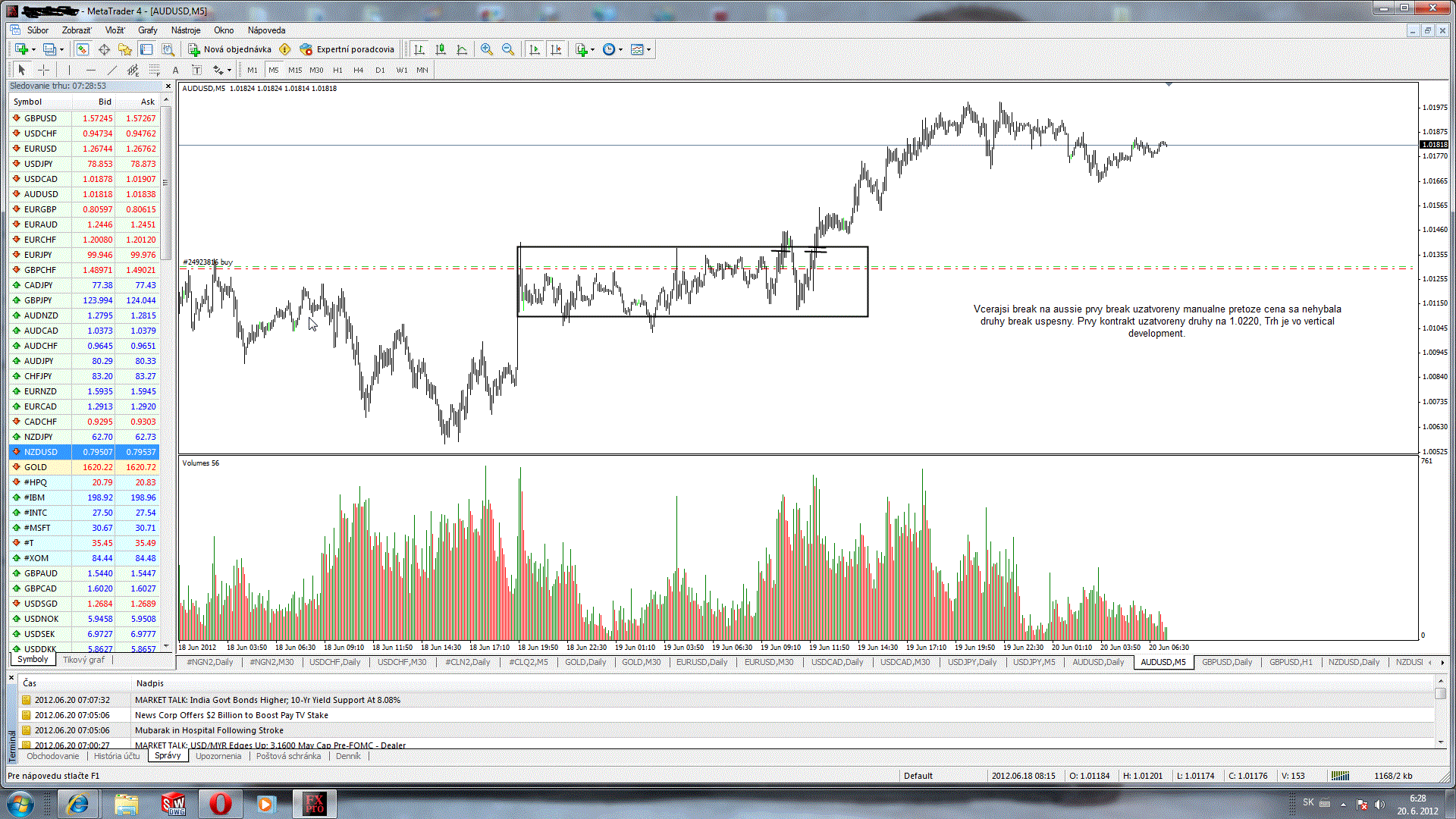This screenshot has width=1456, height=819.
Task: Switch chart to candlesticks
Action: [441, 49]
